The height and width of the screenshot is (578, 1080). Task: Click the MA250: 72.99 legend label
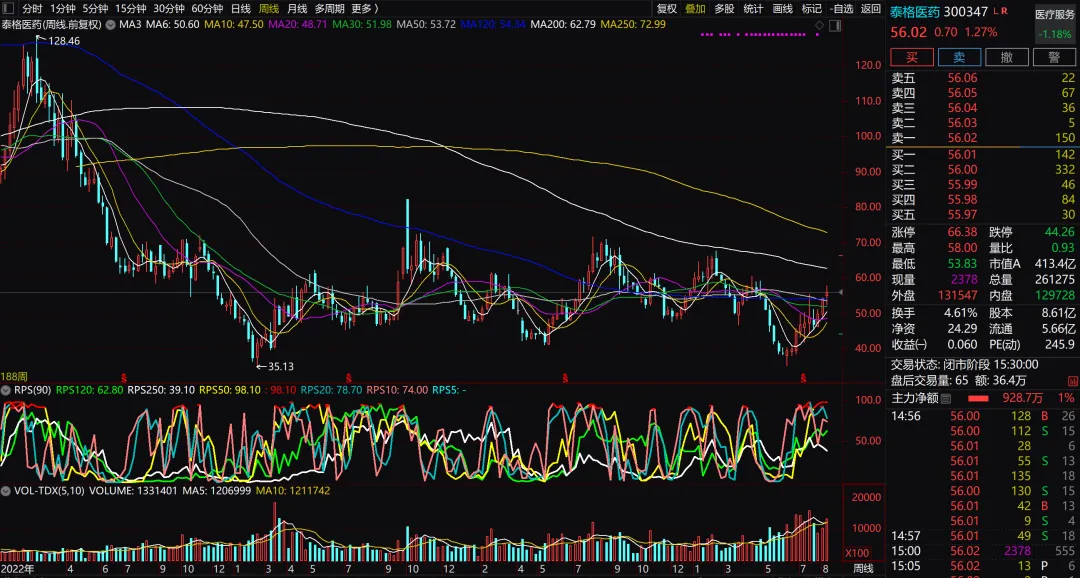pyautogui.click(x=633, y=25)
